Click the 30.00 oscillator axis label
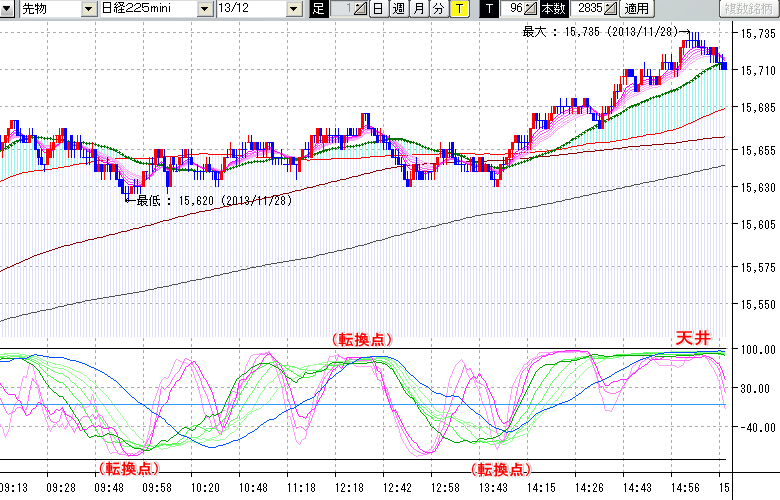The height and width of the screenshot is (500, 780). pos(758,389)
